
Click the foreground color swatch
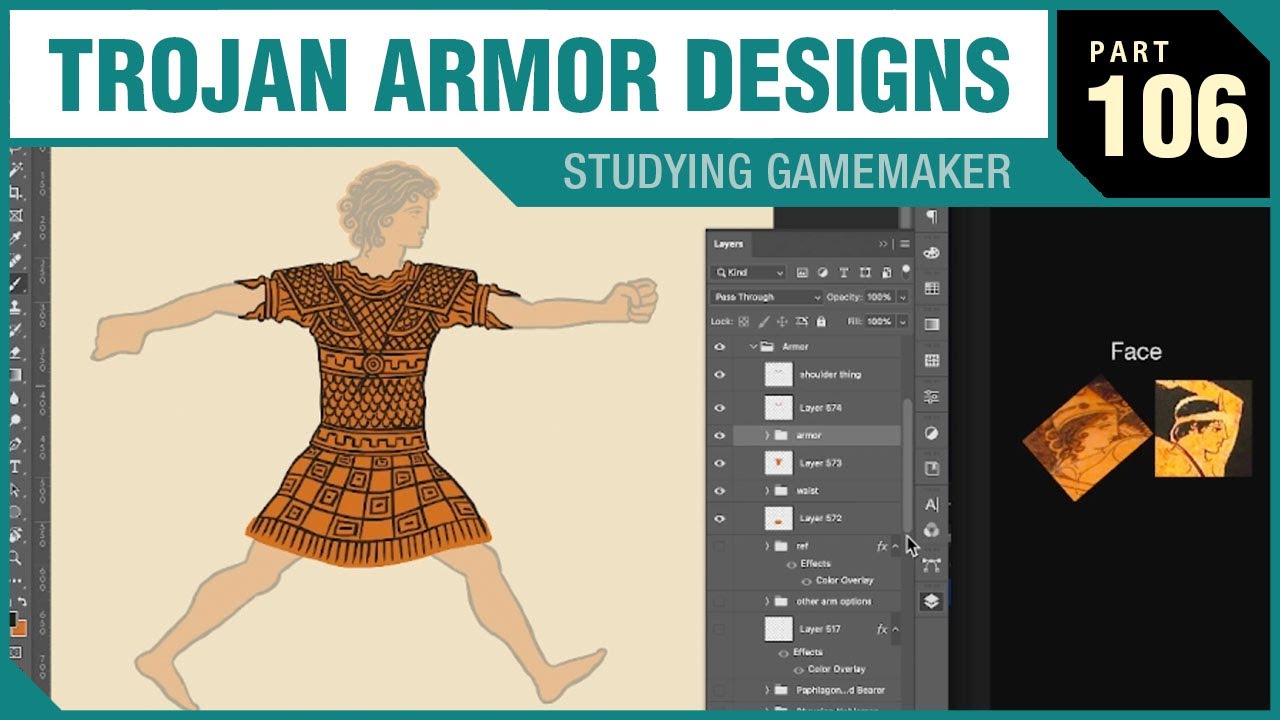pos(13,620)
